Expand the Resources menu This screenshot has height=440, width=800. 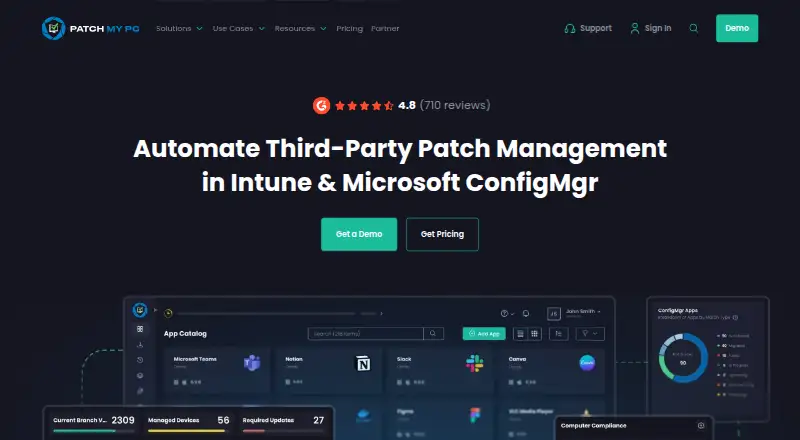click(300, 29)
